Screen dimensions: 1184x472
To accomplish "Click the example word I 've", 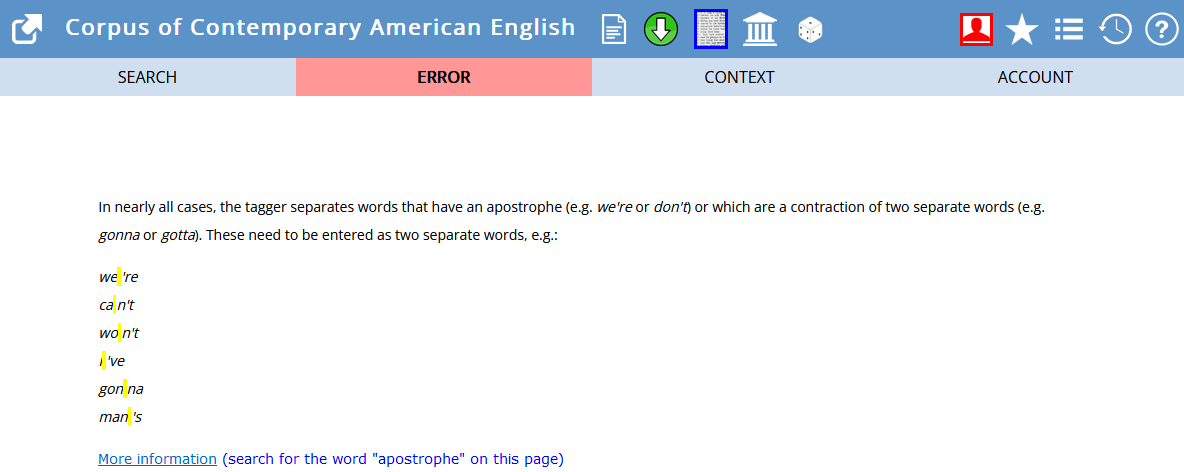I will (112, 361).
